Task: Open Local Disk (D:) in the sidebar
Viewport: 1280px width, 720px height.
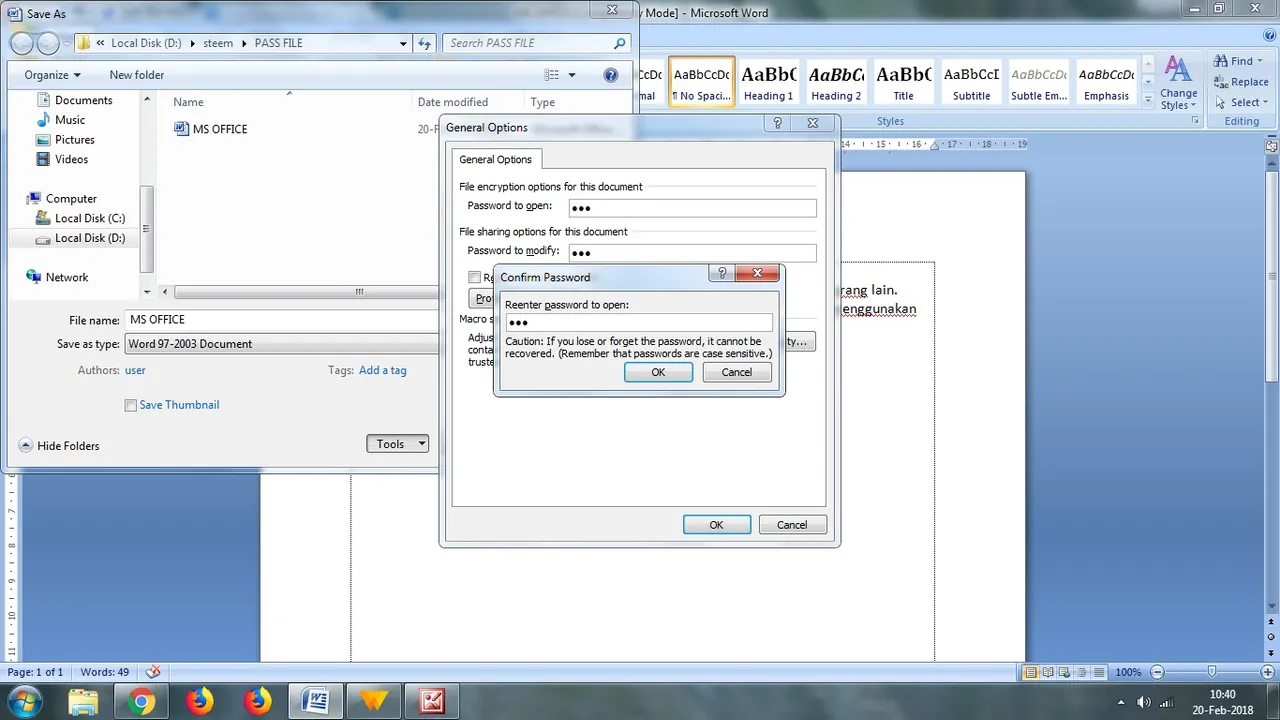Action: click(x=90, y=238)
